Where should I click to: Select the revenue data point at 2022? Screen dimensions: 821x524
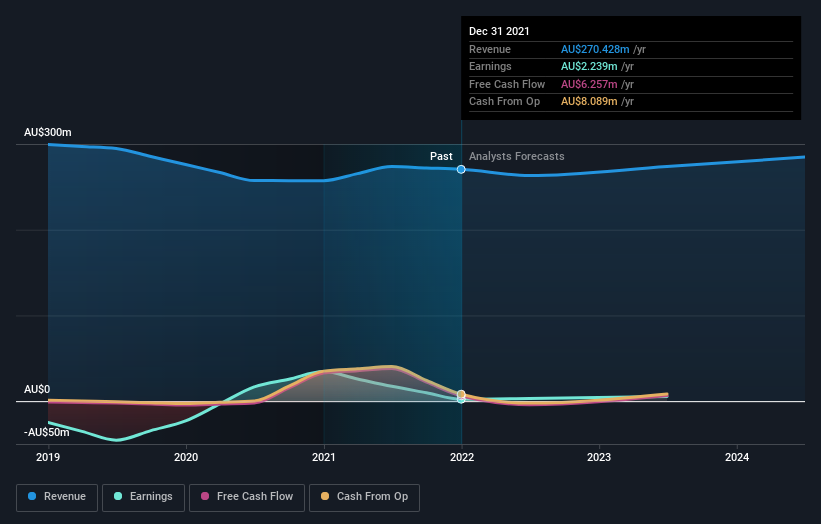pyautogui.click(x=461, y=169)
